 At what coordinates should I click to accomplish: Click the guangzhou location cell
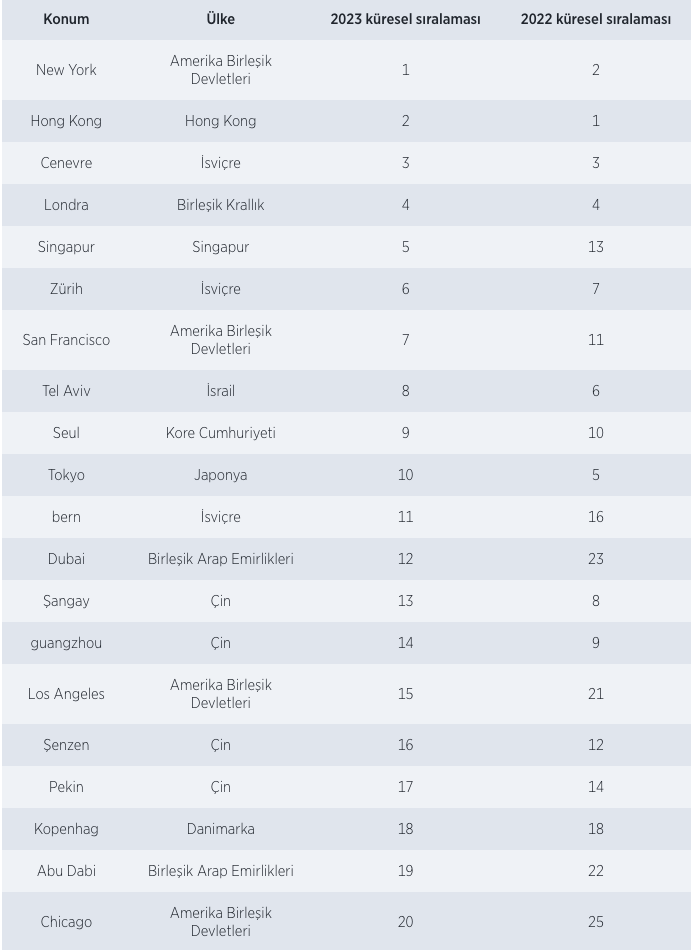pyautogui.click(x=66, y=643)
